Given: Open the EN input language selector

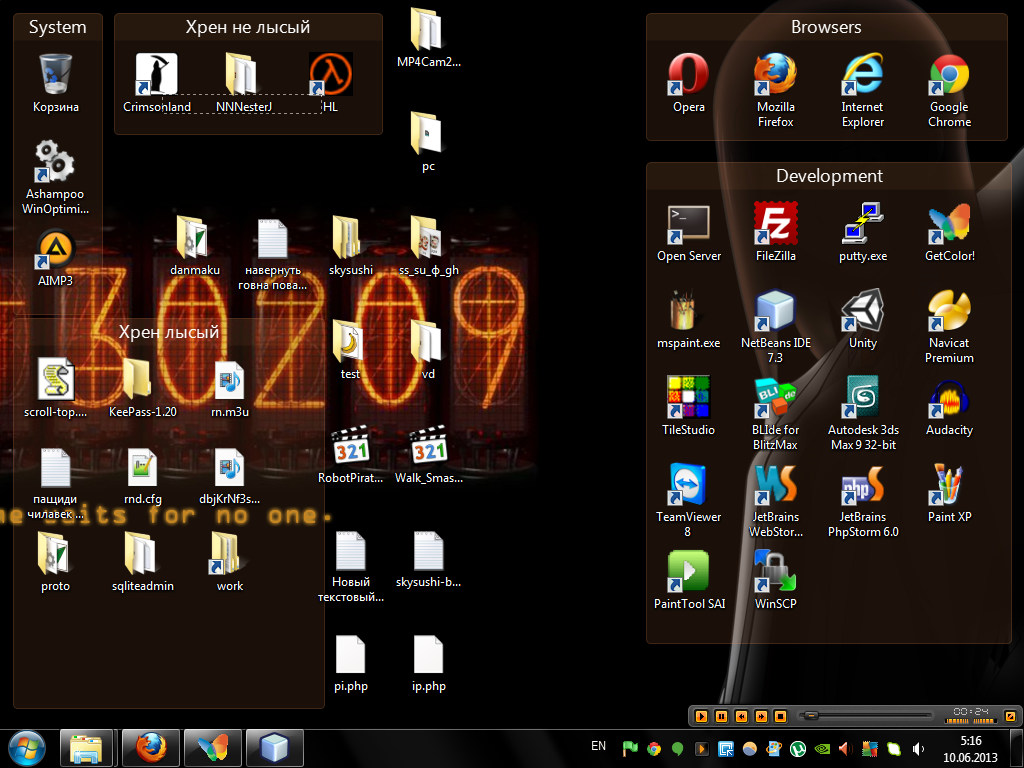Looking at the screenshot, I should (x=599, y=746).
